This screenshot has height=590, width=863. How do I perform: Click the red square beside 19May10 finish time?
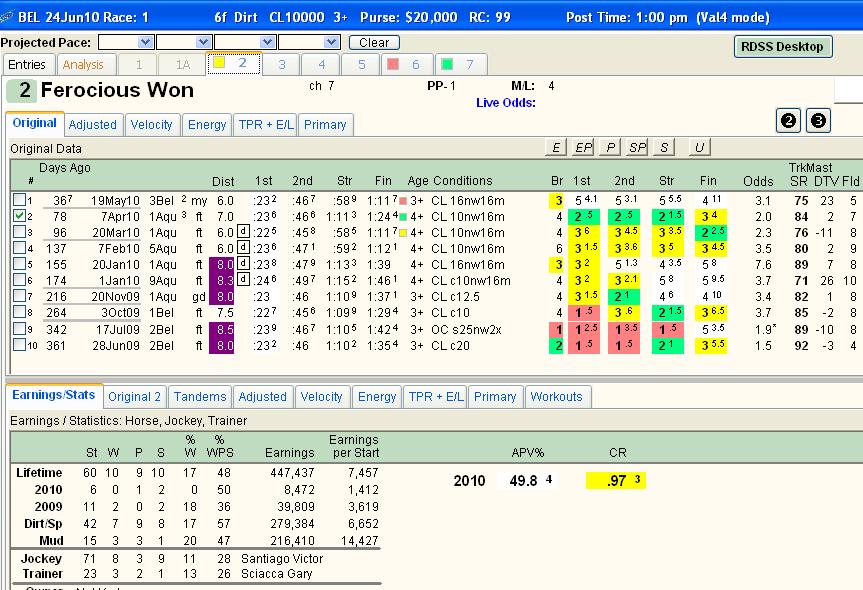403,201
